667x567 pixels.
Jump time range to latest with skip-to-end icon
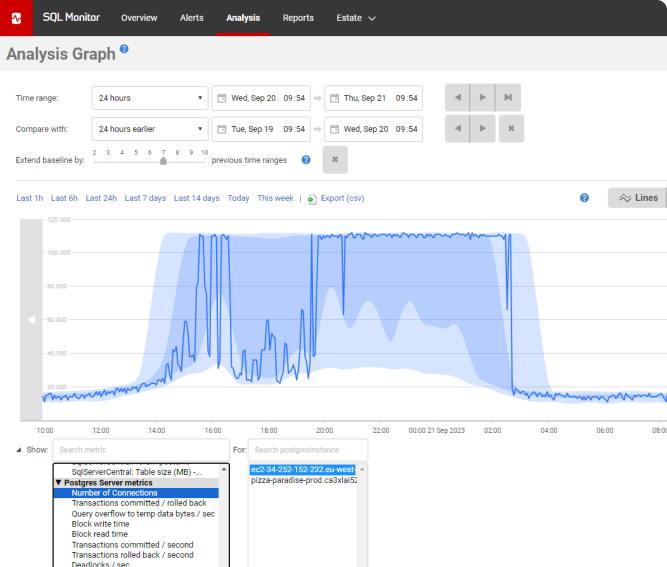coord(508,97)
